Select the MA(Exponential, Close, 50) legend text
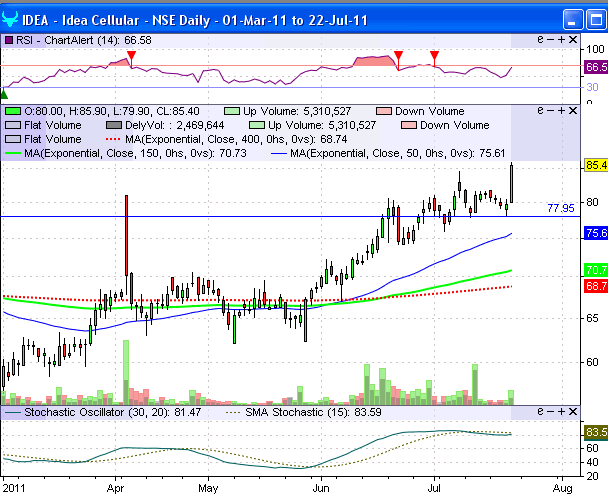 398,153
